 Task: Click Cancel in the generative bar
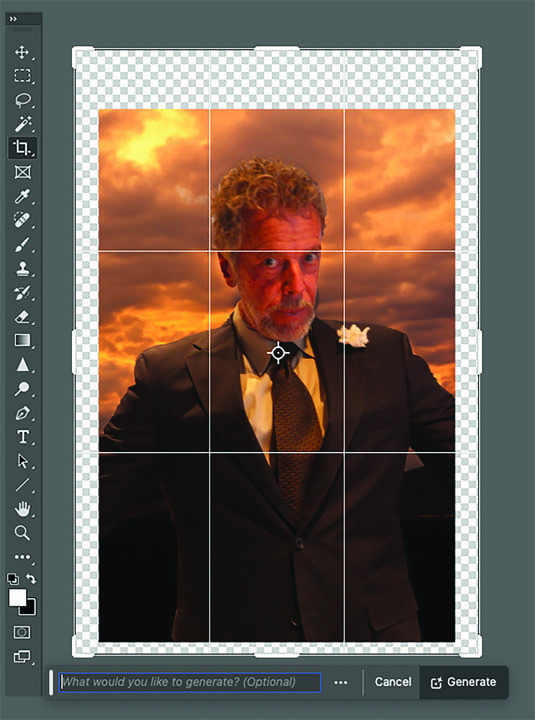click(393, 682)
